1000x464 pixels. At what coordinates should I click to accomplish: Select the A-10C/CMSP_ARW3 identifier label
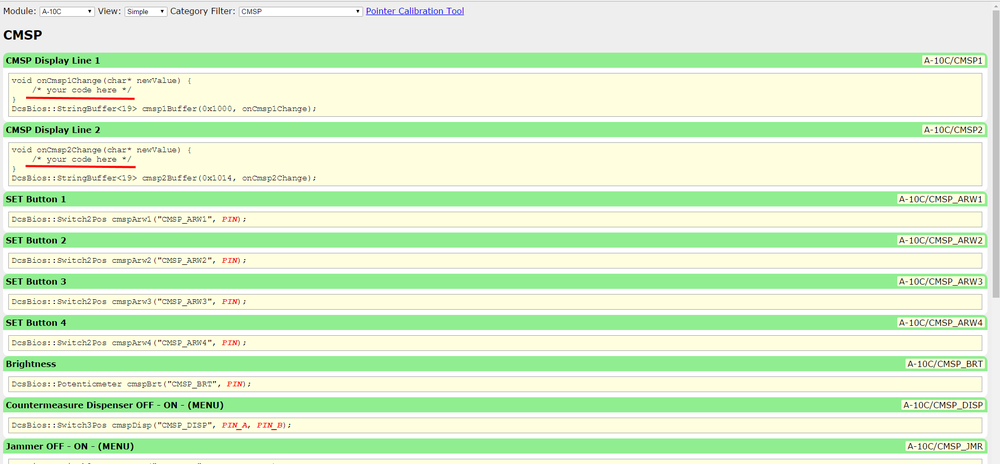click(x=941, y=281)
